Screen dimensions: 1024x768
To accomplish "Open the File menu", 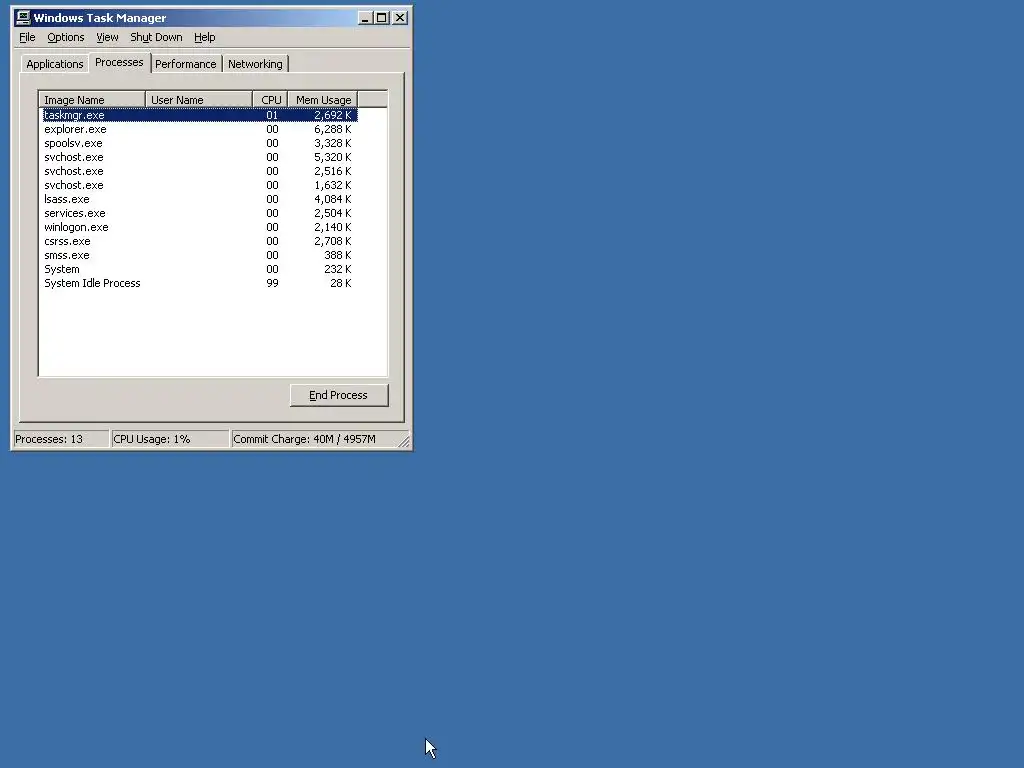I will (x=27, y=37).
